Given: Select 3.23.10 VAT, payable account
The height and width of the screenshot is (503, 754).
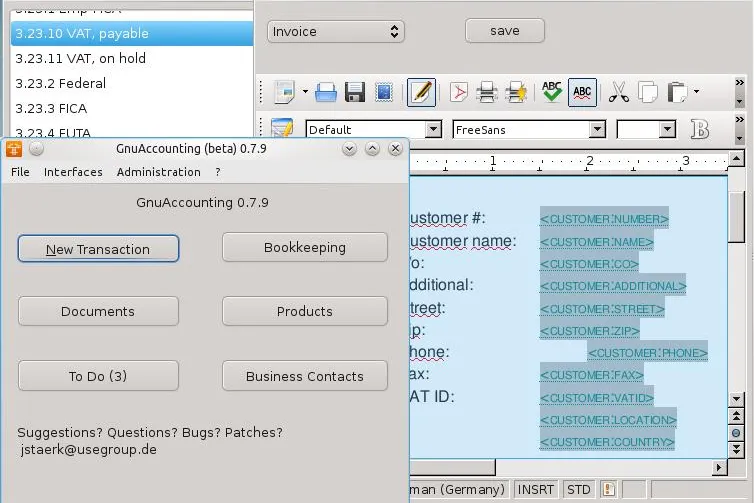Looking at the screenshot, I should [x=132, y=33].
